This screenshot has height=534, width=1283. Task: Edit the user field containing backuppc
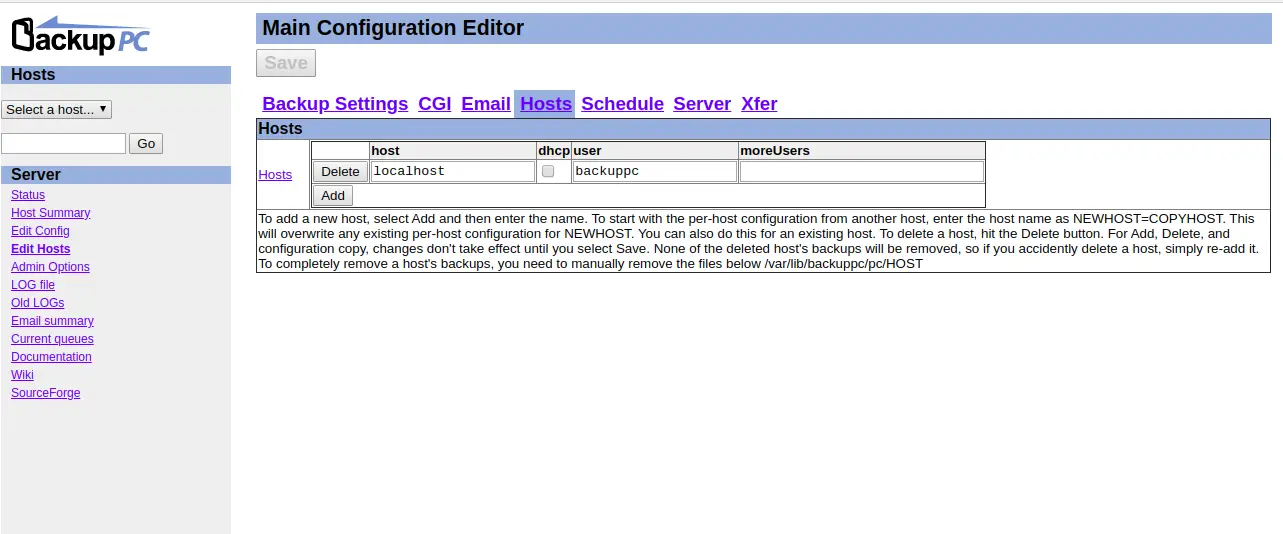tap(655, 171)
